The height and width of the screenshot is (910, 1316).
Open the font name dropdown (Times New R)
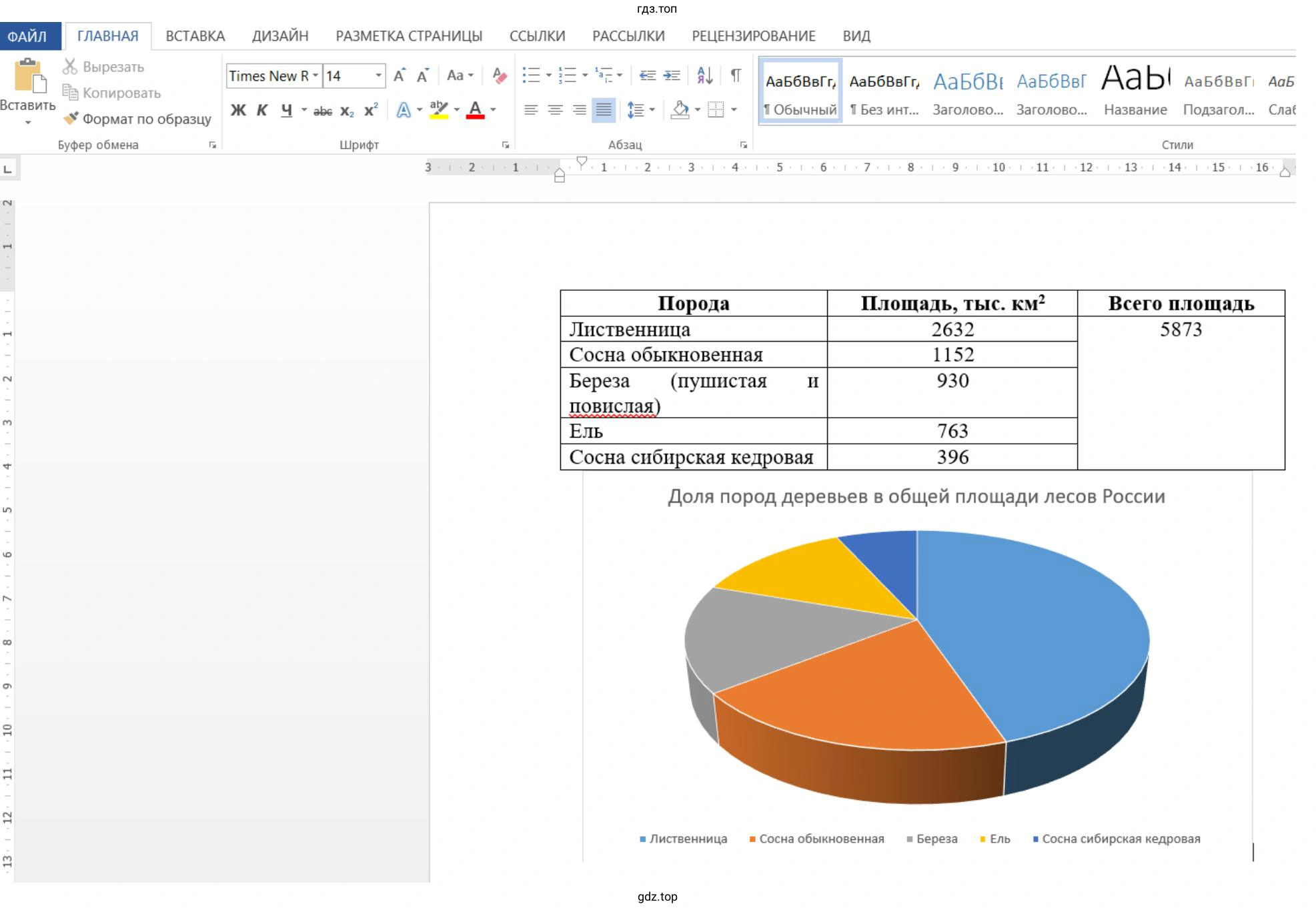pyautogui.click(x=315, y=75)
